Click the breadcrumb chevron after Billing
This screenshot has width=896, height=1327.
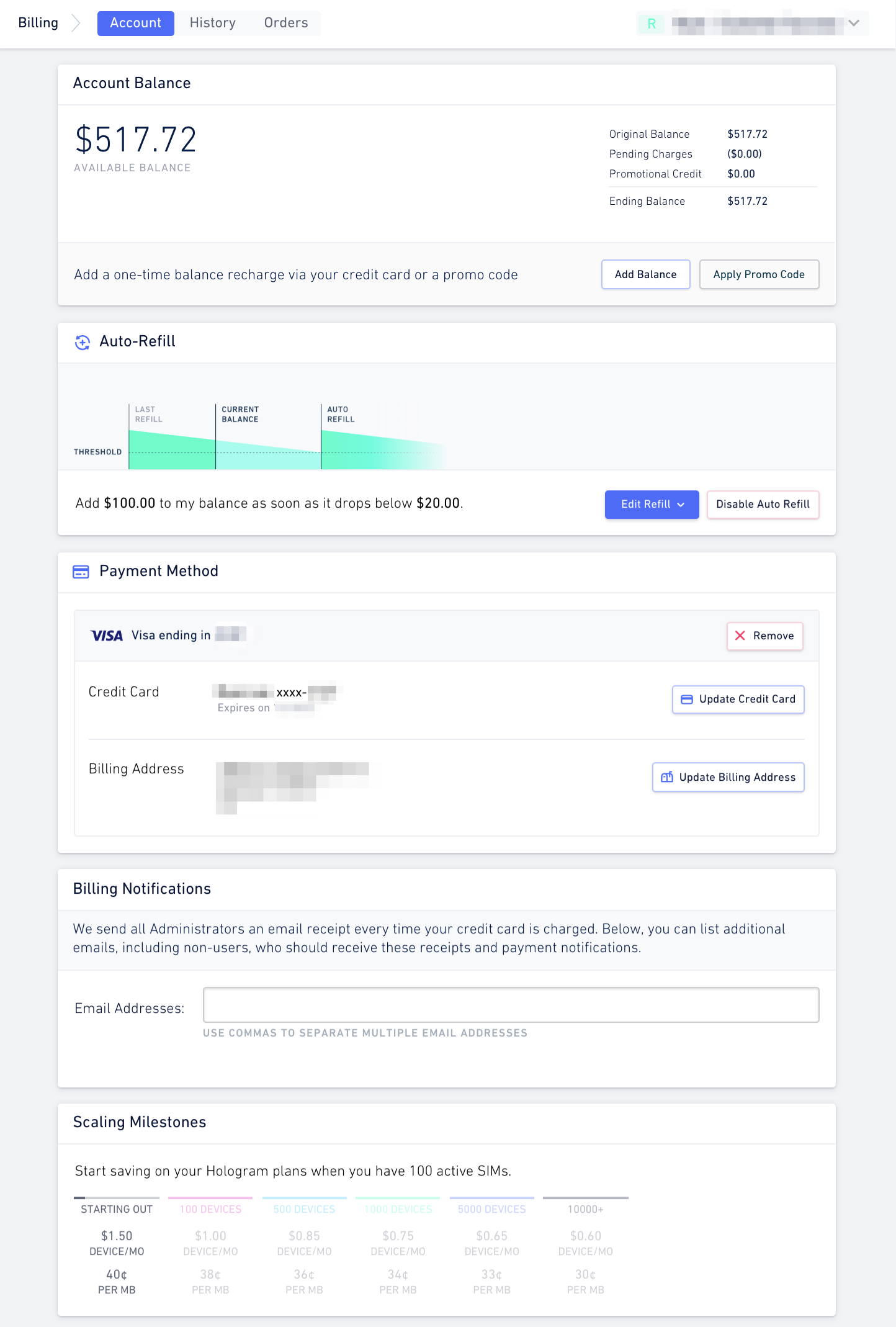pos(76,23)
